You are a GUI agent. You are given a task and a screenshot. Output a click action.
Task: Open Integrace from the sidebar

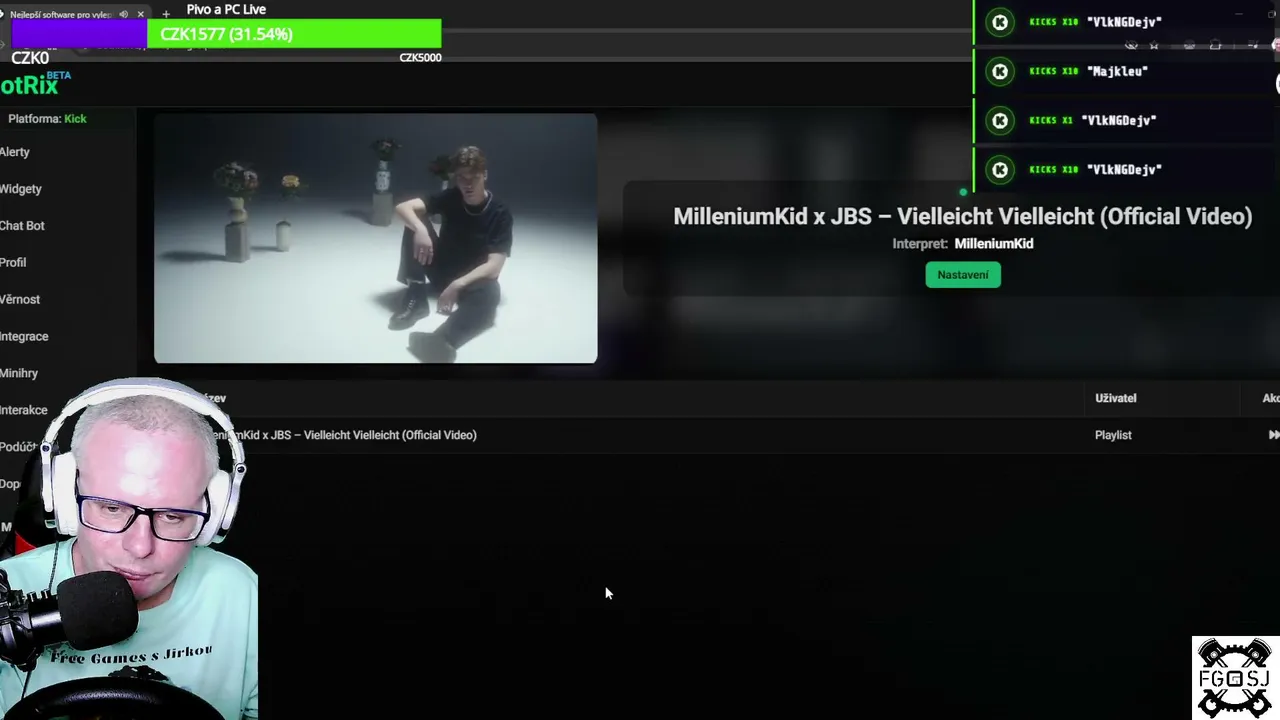click(x=24, y=337)
